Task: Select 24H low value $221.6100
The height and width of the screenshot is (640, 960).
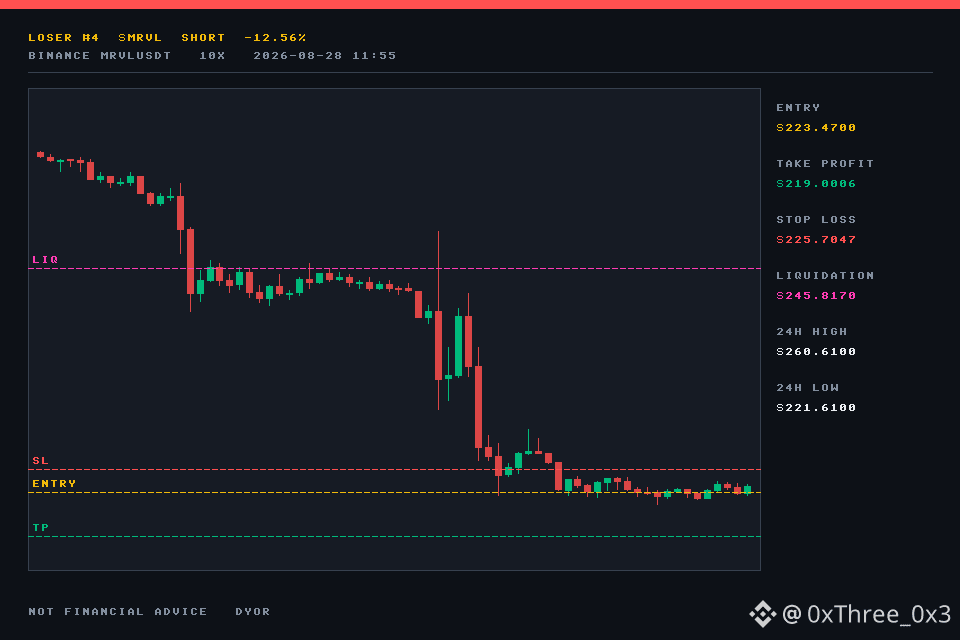Action: click(816, 408)
